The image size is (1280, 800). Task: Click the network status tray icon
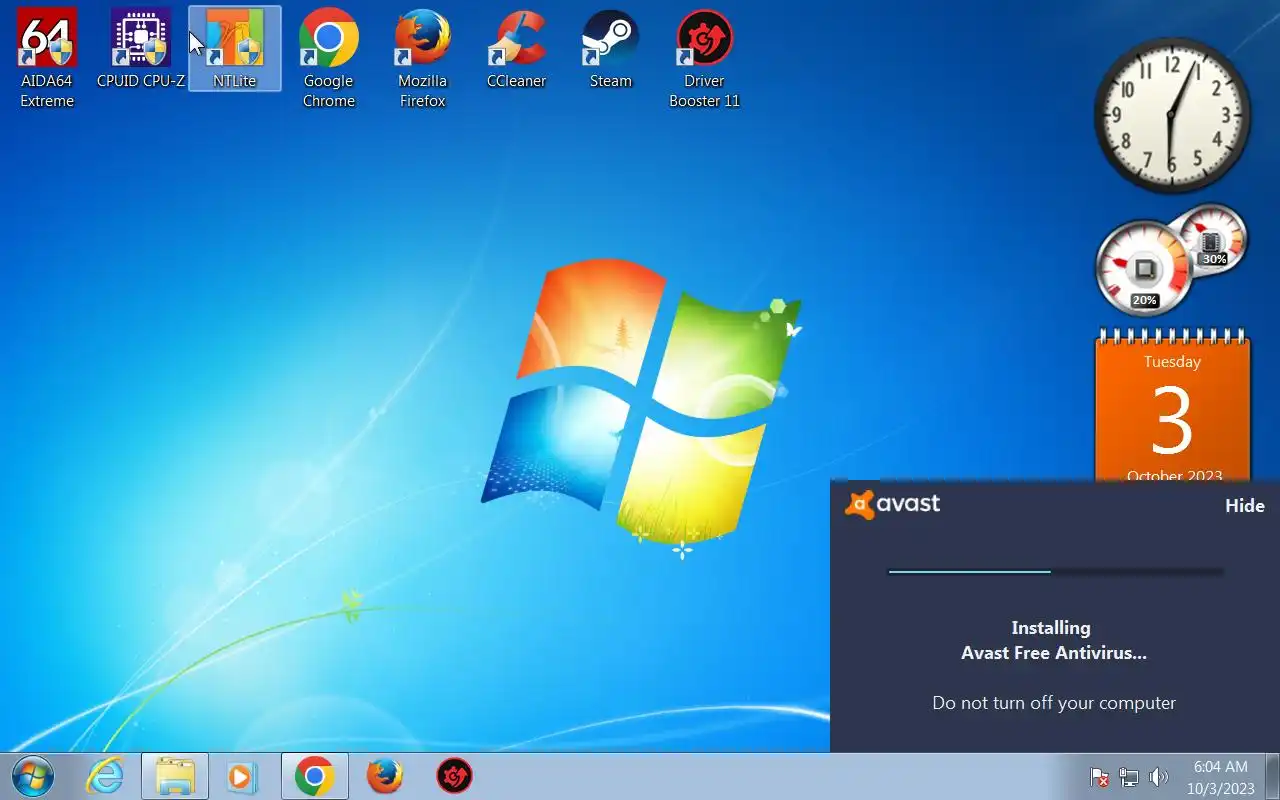point(1129,777)
